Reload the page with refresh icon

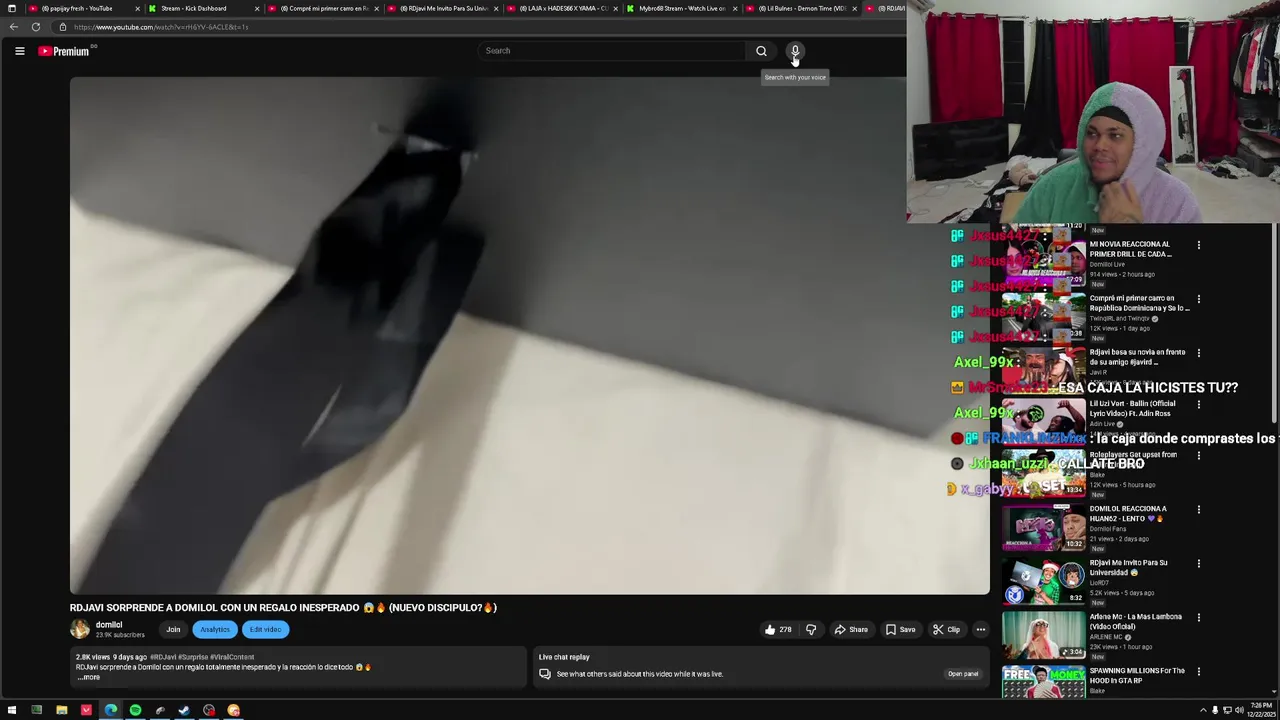36,27
